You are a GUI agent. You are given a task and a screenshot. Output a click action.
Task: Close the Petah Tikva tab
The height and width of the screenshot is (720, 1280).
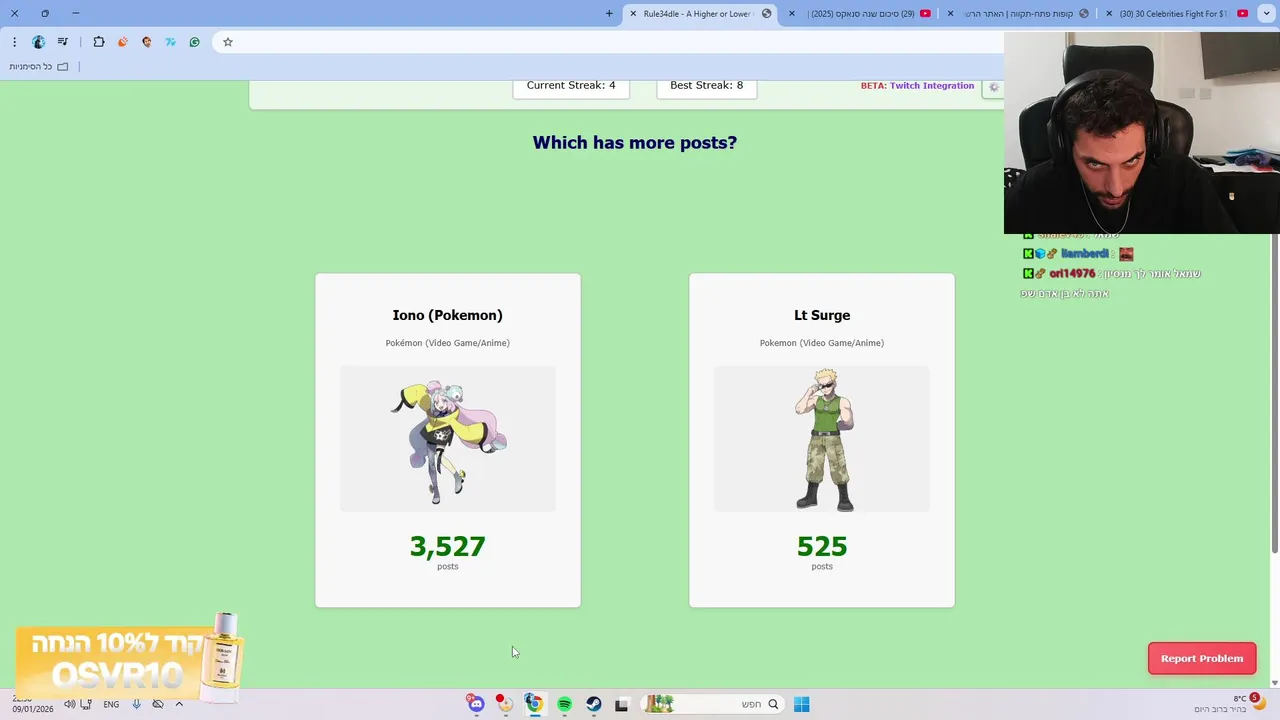point(950,13)
